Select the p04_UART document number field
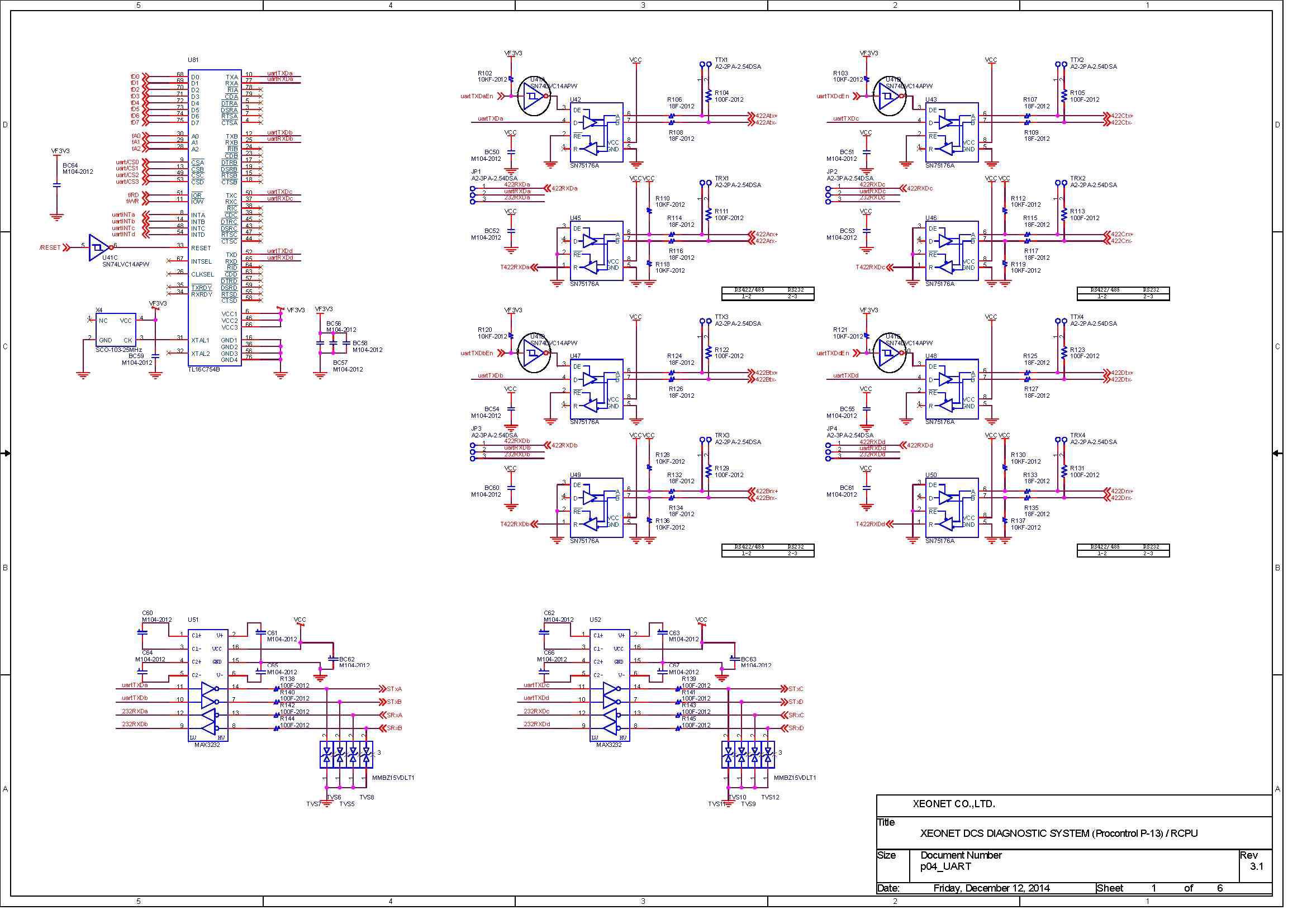This screenshot has height=924, width=1307. click(x=945, y=866)
